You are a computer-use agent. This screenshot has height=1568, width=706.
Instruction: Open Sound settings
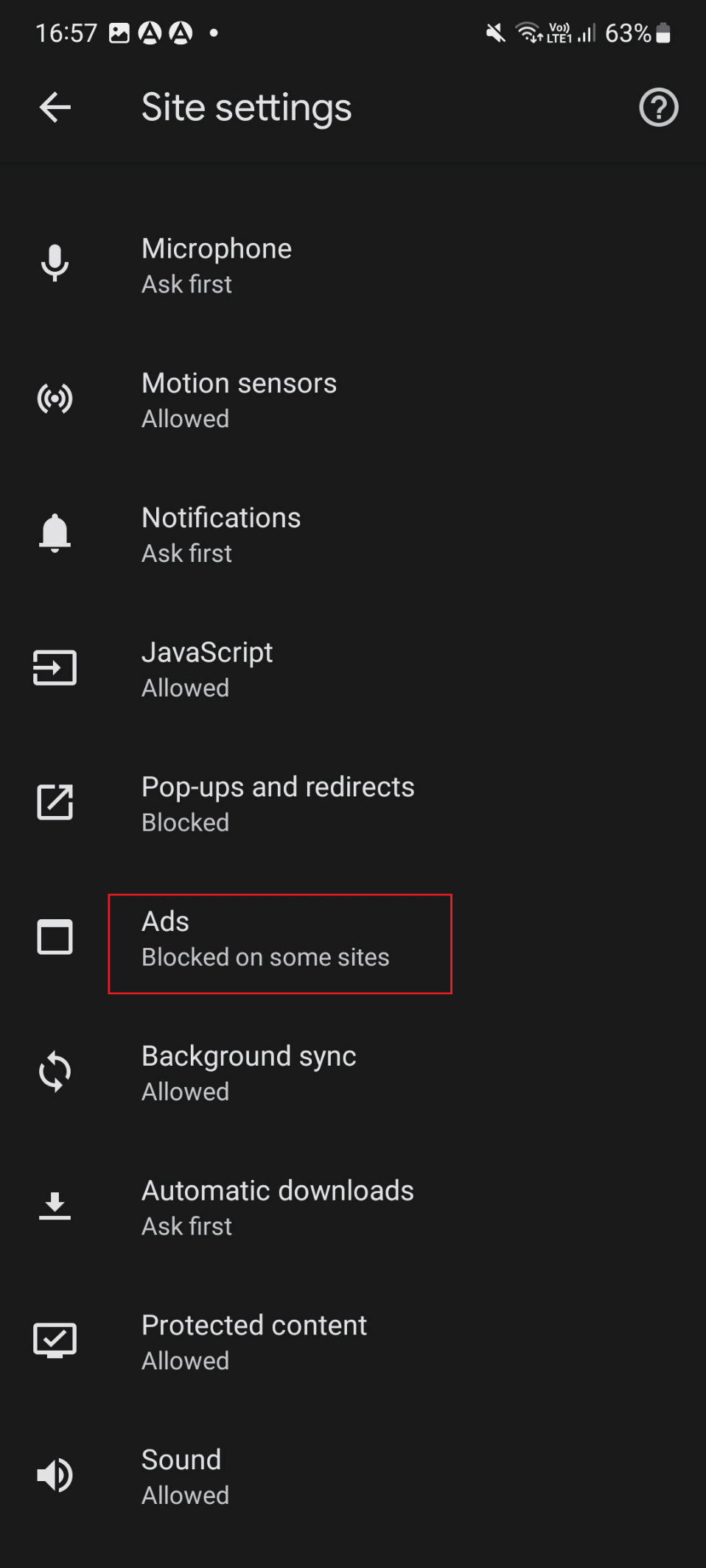(x=353, y=1477)
